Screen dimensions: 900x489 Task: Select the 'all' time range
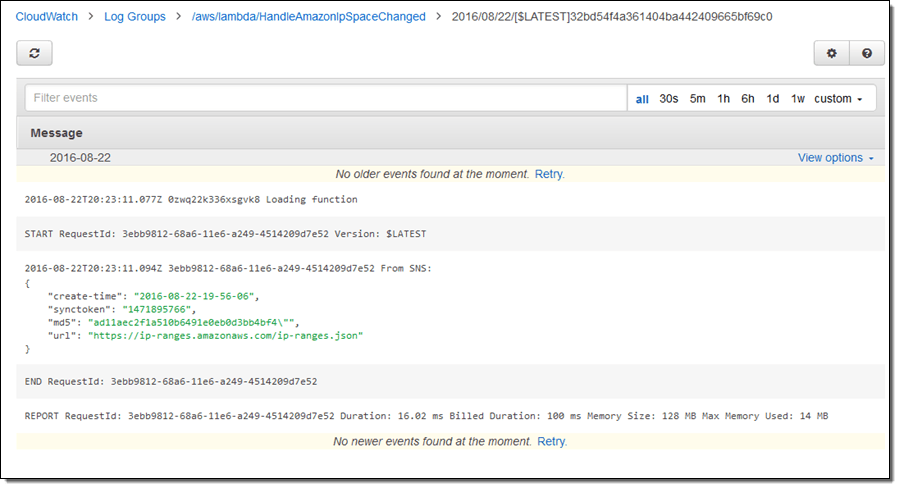click(x=642, y=99)
